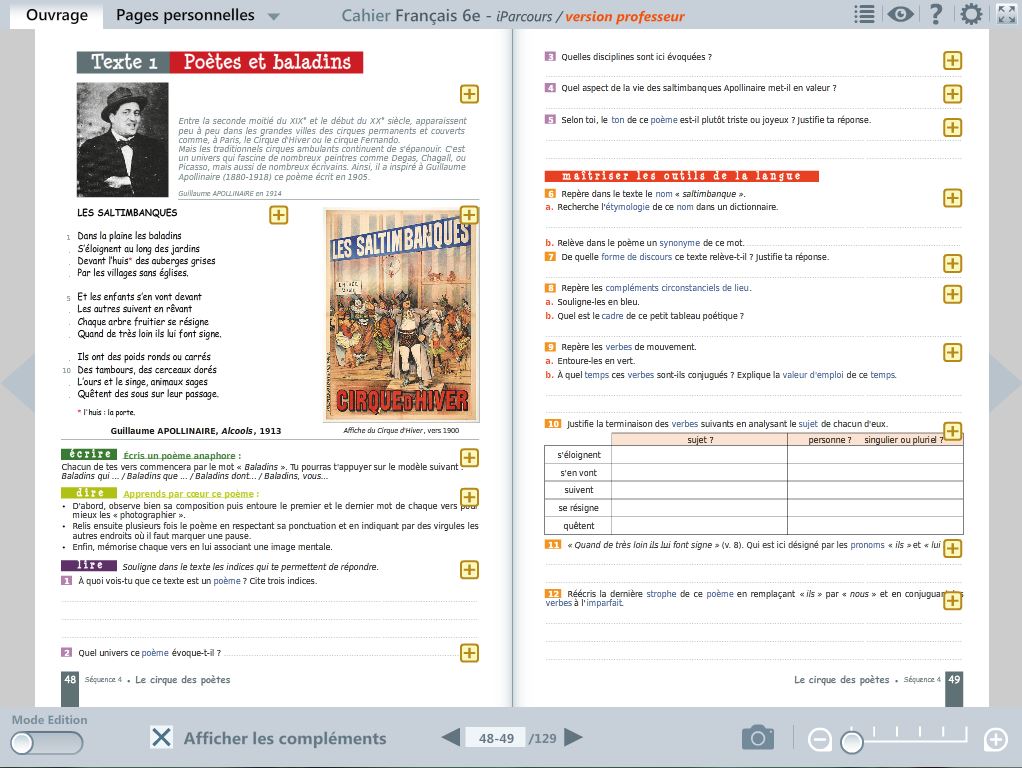Expand the plus box next to question 6
This screenshot has height=768, width=1022.
[953, 198]
